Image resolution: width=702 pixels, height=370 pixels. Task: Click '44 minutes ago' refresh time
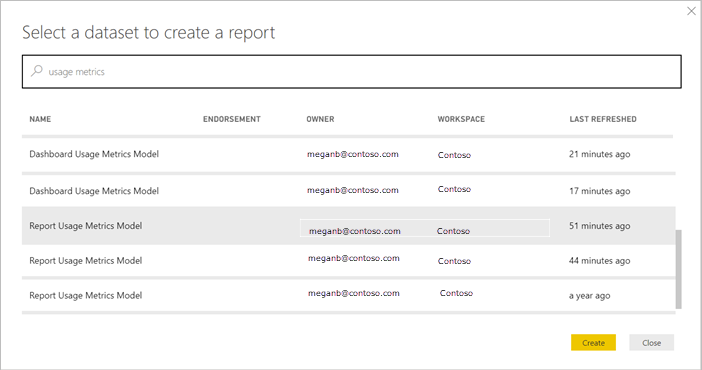click(599, 261)
